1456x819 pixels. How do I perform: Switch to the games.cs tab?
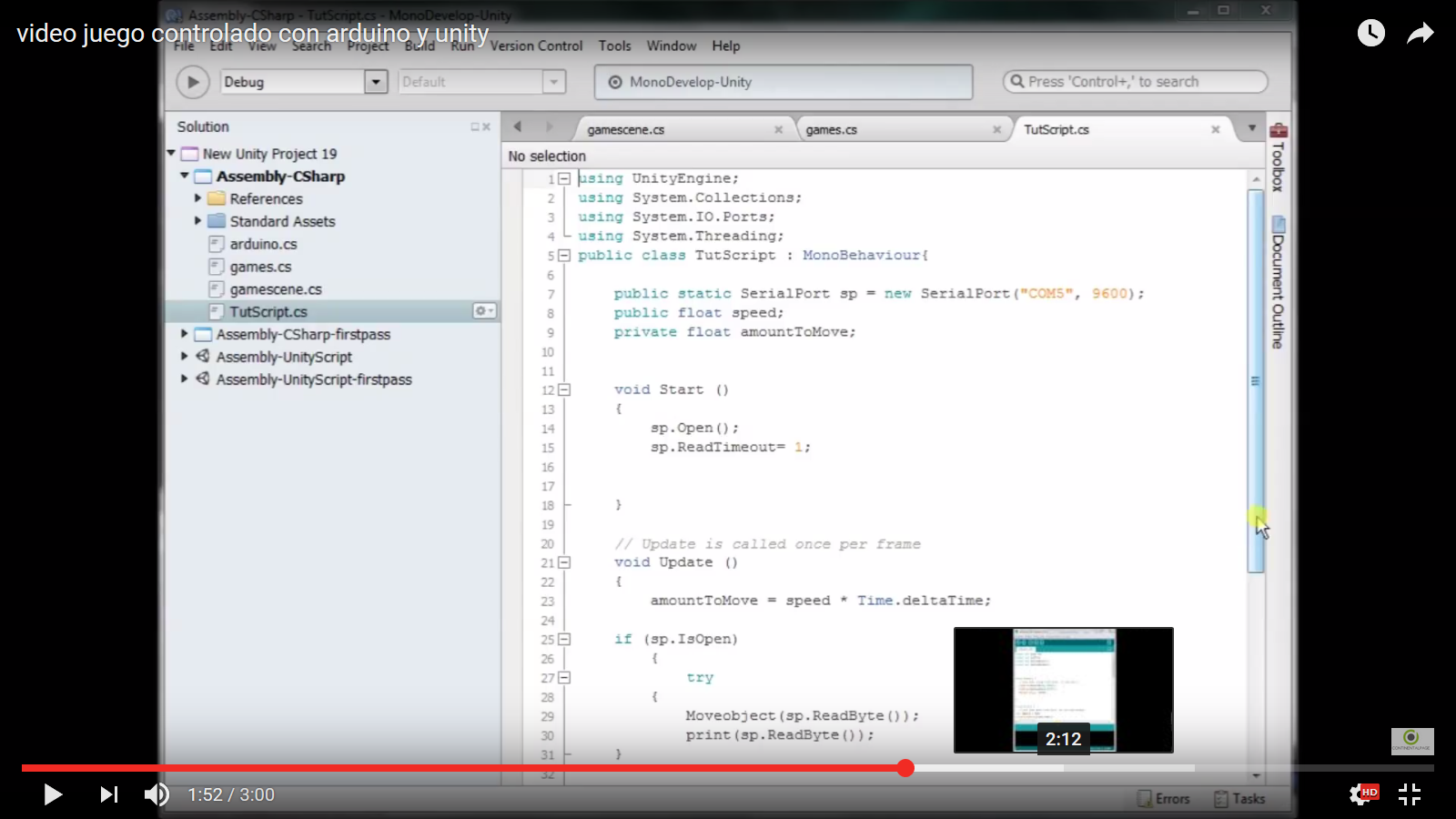831,129
